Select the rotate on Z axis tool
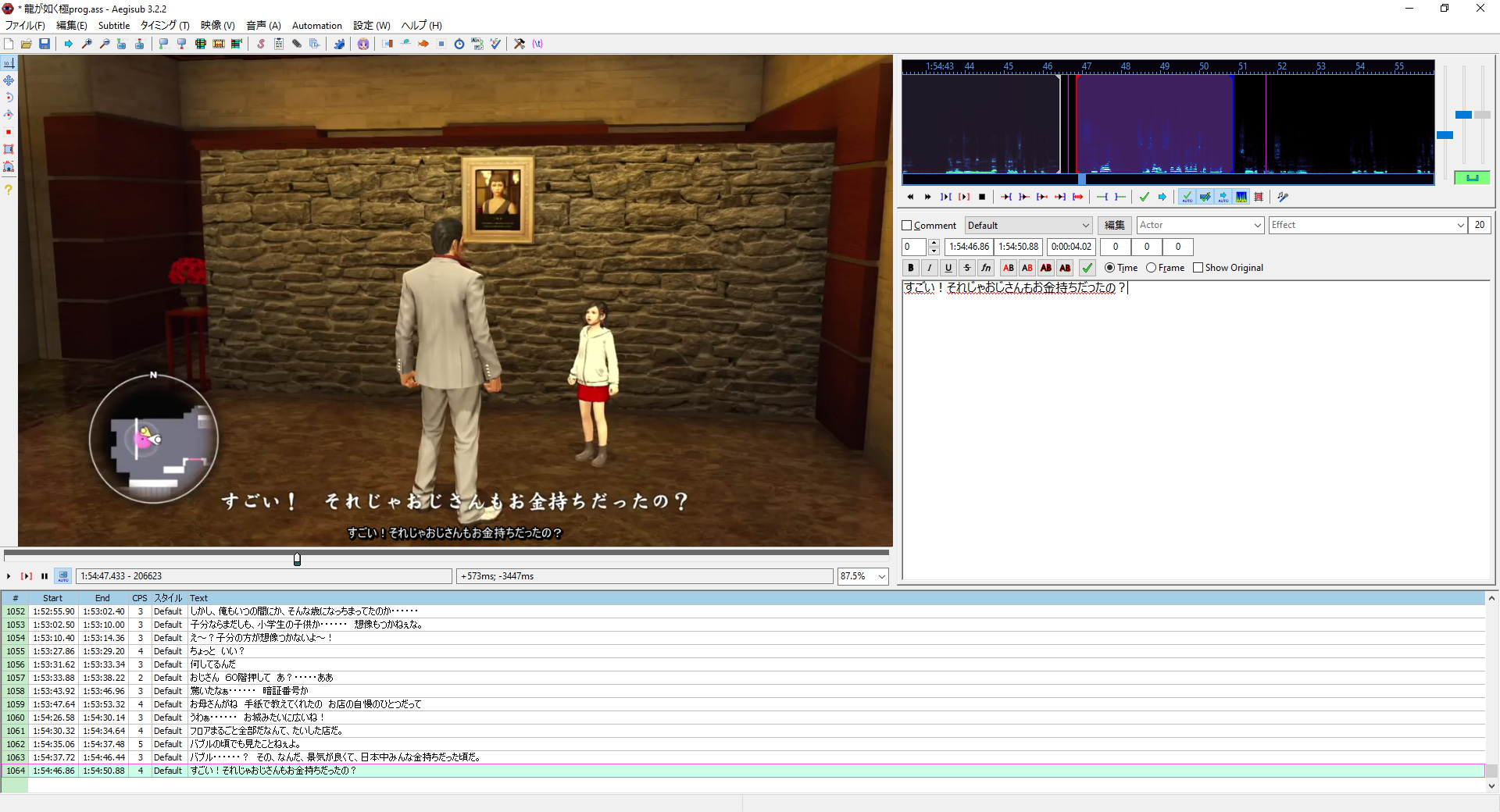The height and width of the screenshot is (812, 1500). [9, 98]
